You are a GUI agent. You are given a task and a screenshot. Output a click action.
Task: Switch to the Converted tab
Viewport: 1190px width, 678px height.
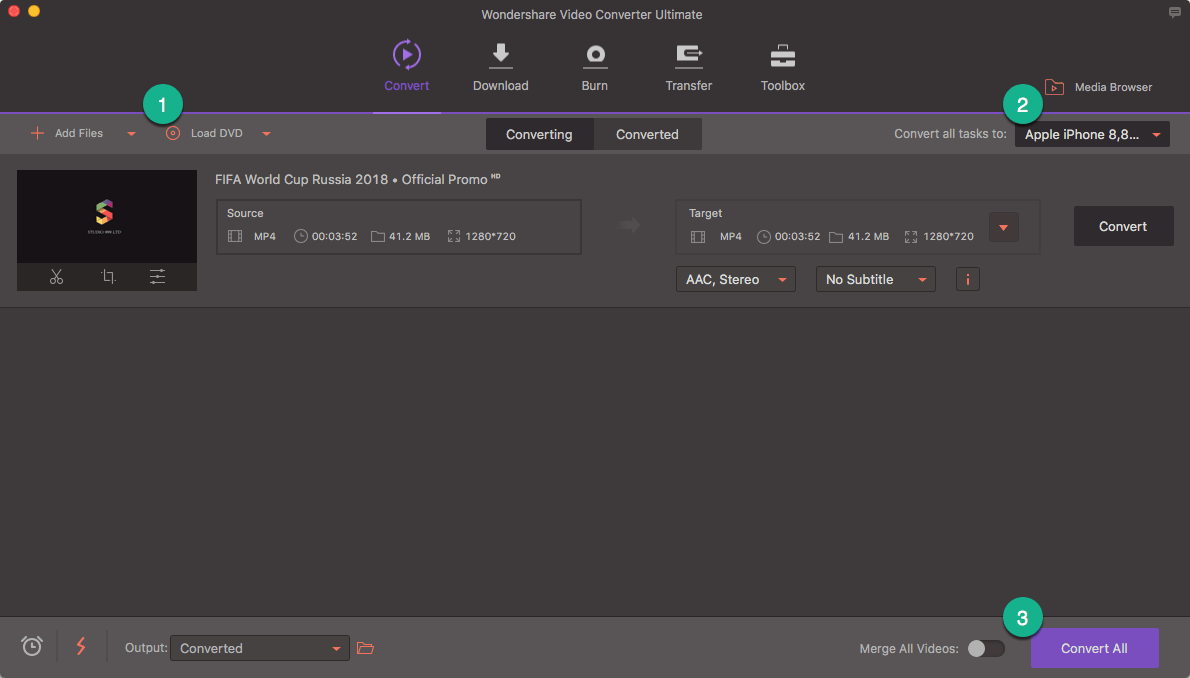coord(647,134)
